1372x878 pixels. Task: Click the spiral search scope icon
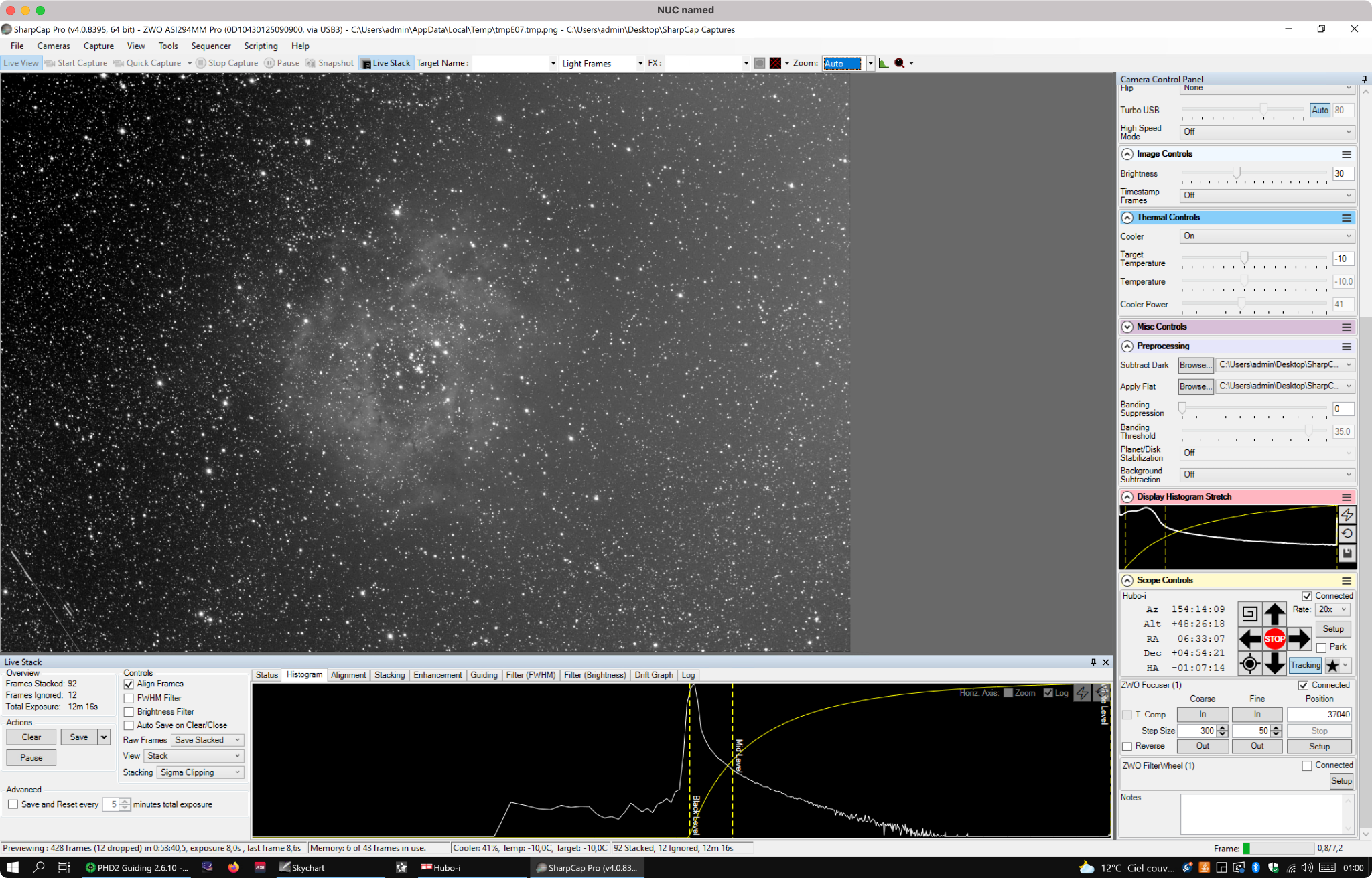(1249, 613)
